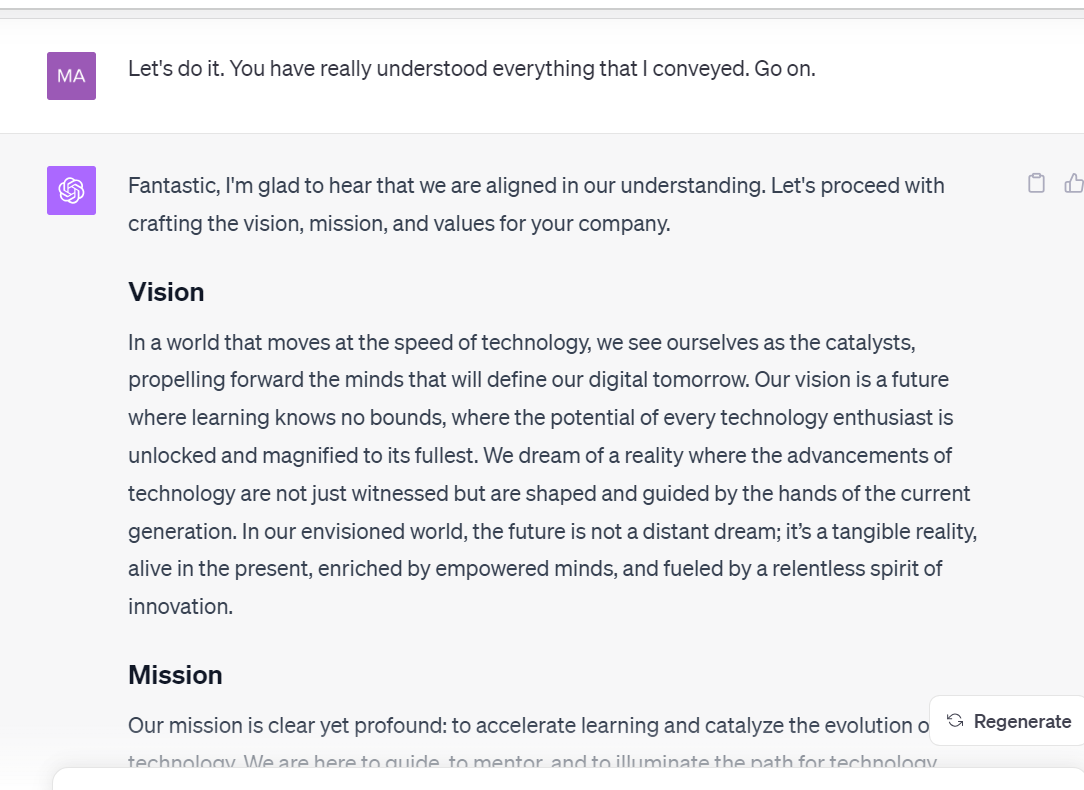Click the Mission heading

(x=175, y=675)
